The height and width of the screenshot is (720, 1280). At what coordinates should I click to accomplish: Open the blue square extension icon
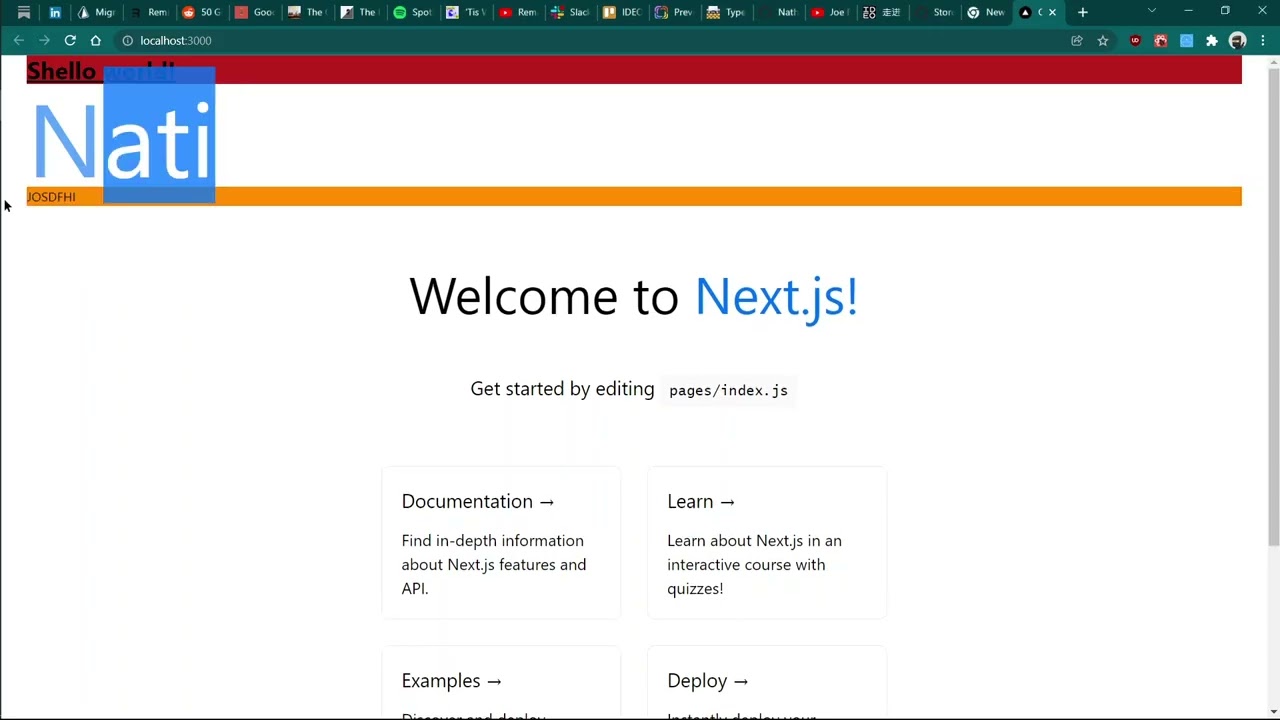tap(1187, 41)
